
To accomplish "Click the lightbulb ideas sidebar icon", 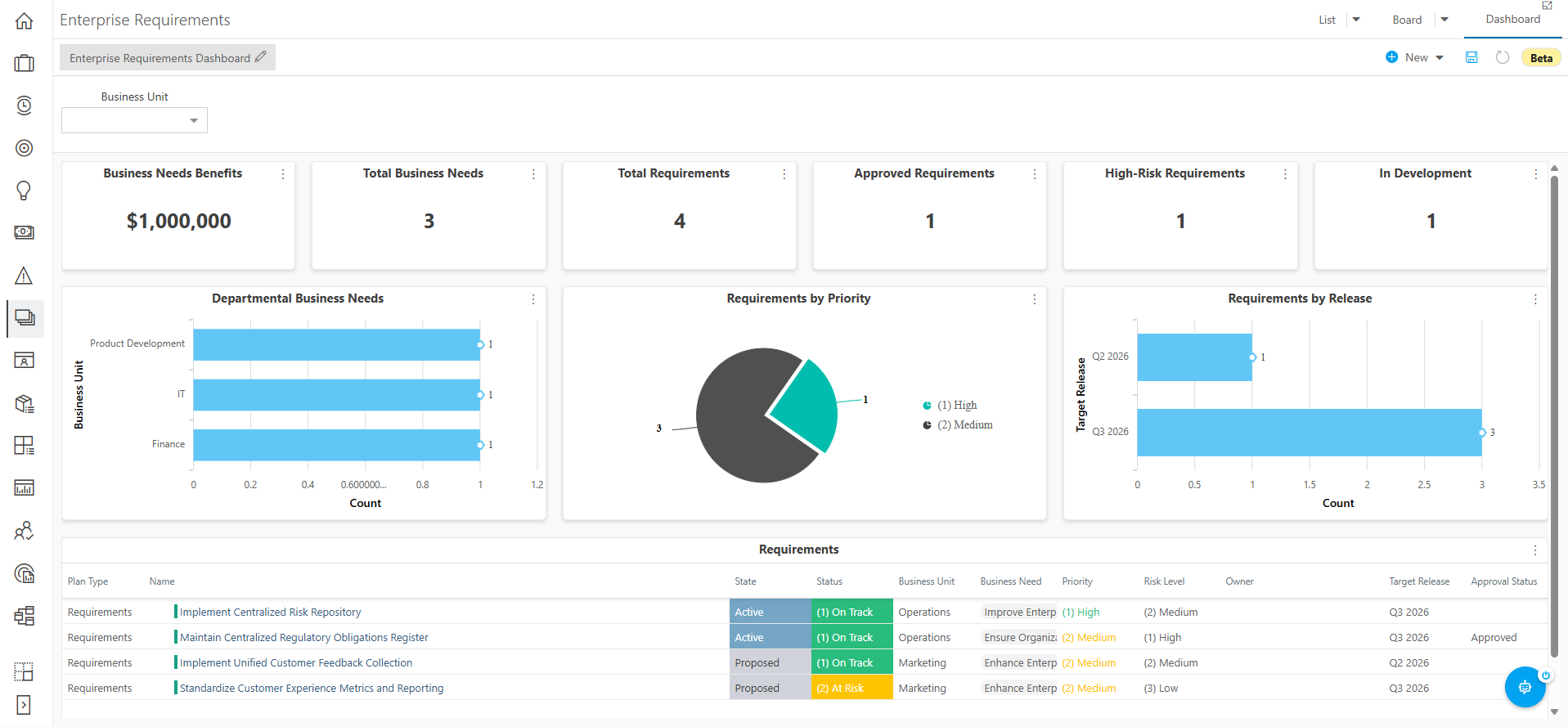I will pos(25,191).
